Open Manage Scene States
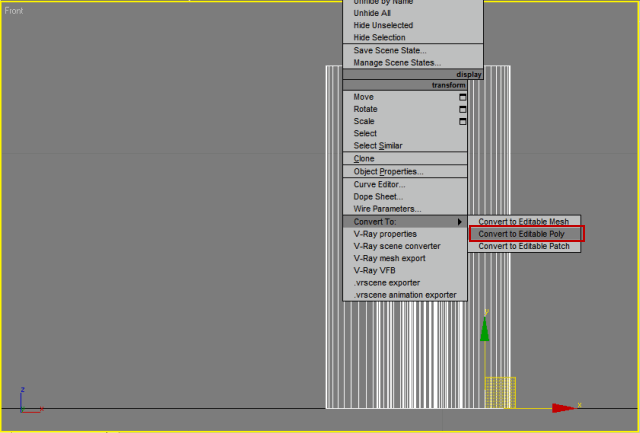640x433 pixels. 413,63
